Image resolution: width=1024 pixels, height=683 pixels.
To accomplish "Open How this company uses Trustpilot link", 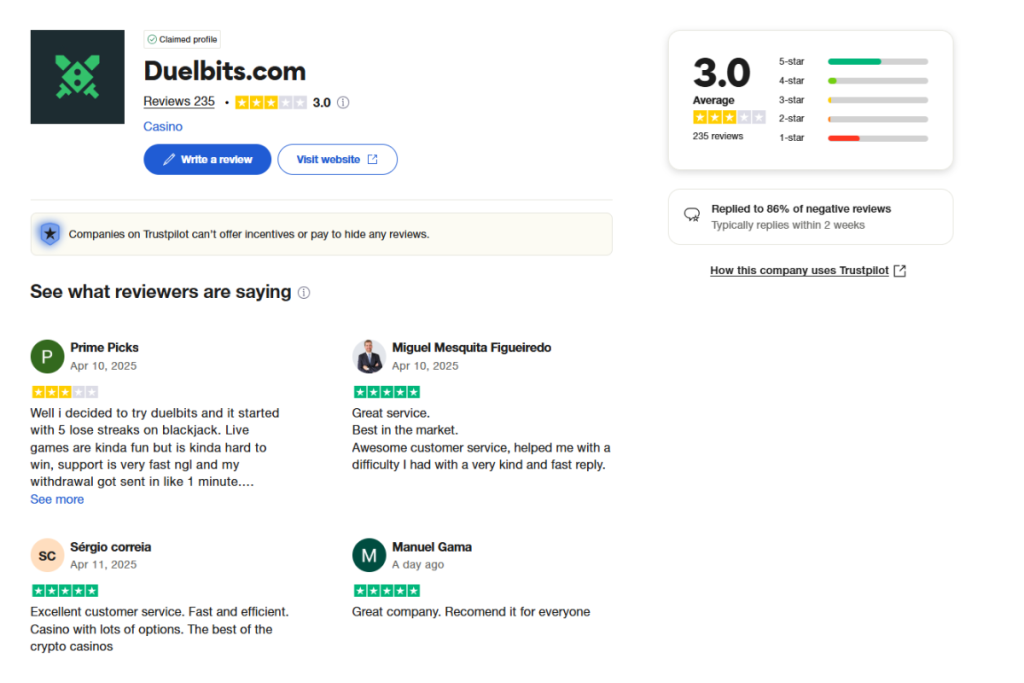I will pyautogui.click(x=799, y=270).
